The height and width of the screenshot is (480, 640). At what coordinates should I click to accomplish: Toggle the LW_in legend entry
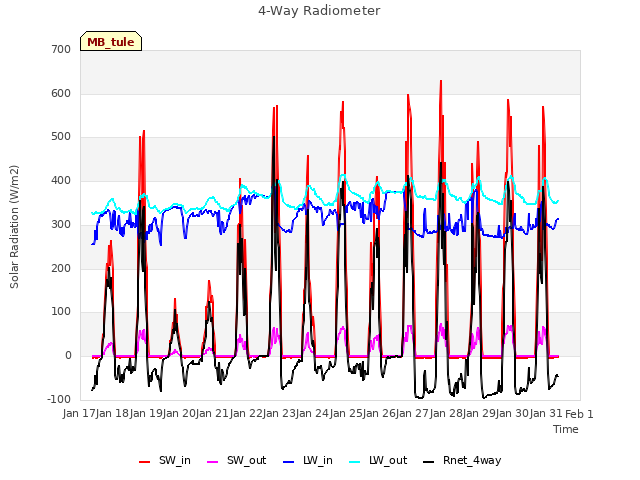tap(308, 460)
